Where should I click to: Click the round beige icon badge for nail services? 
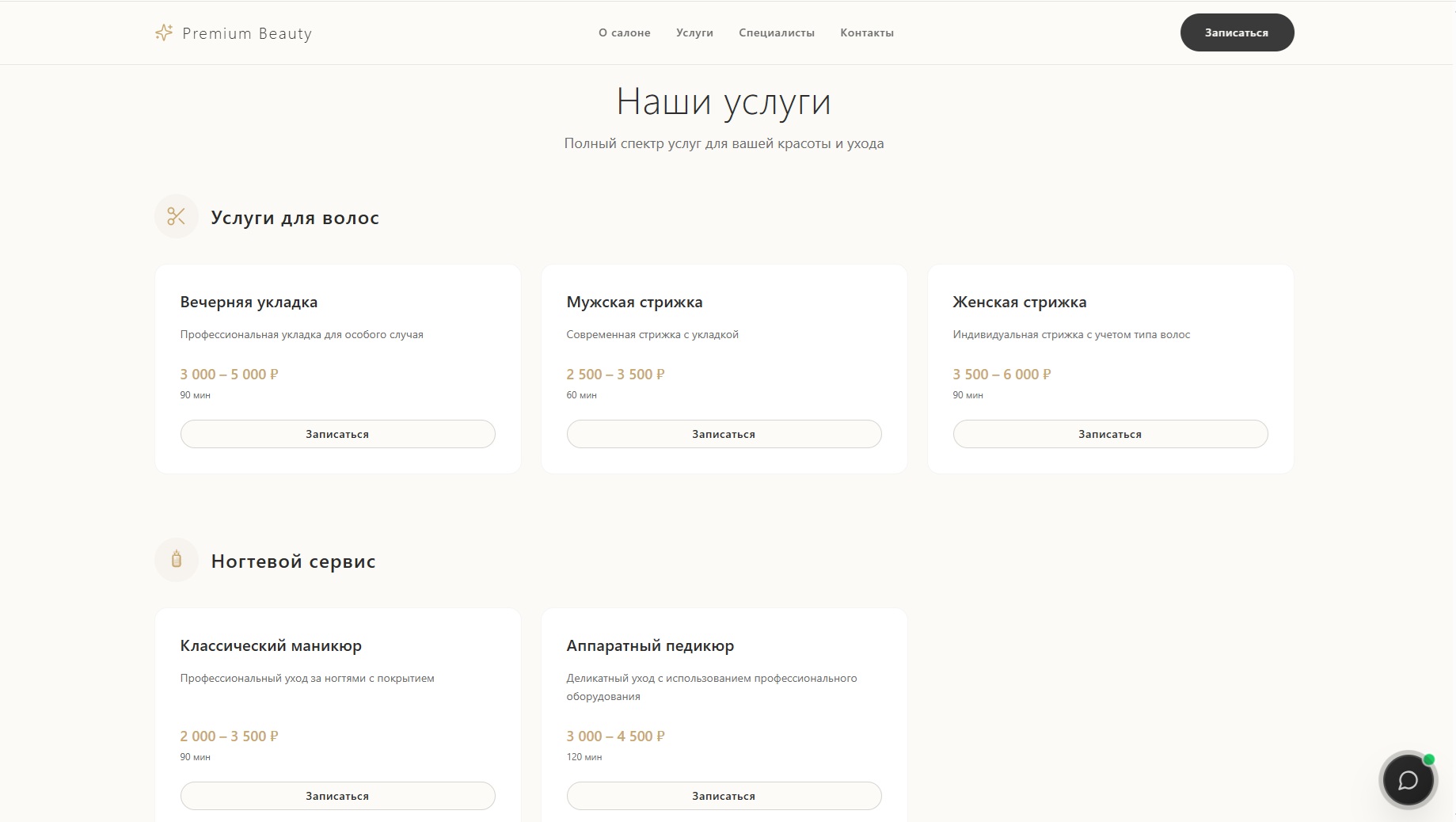[176, 559]
